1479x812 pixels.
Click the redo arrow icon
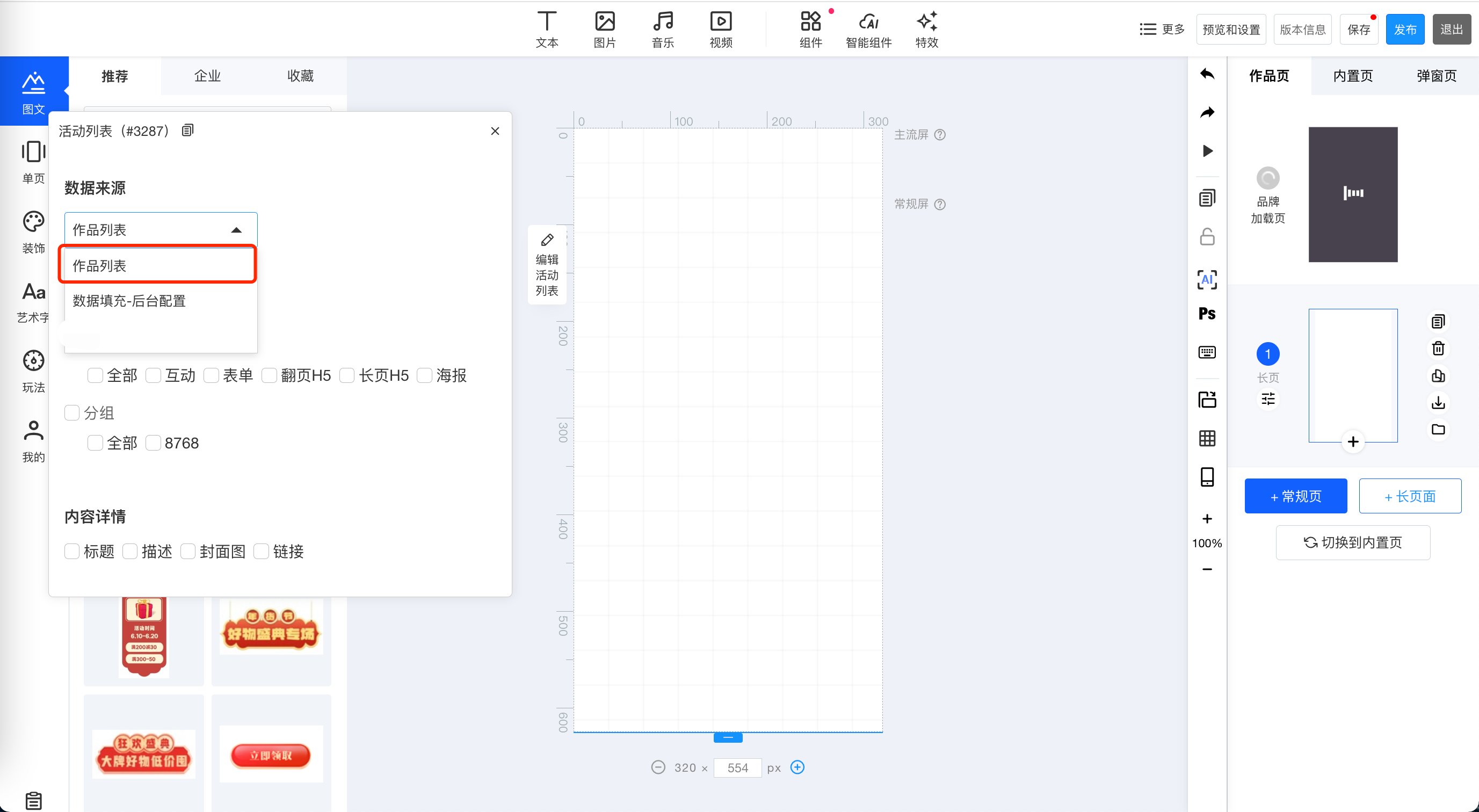(x=1207, y=113)
